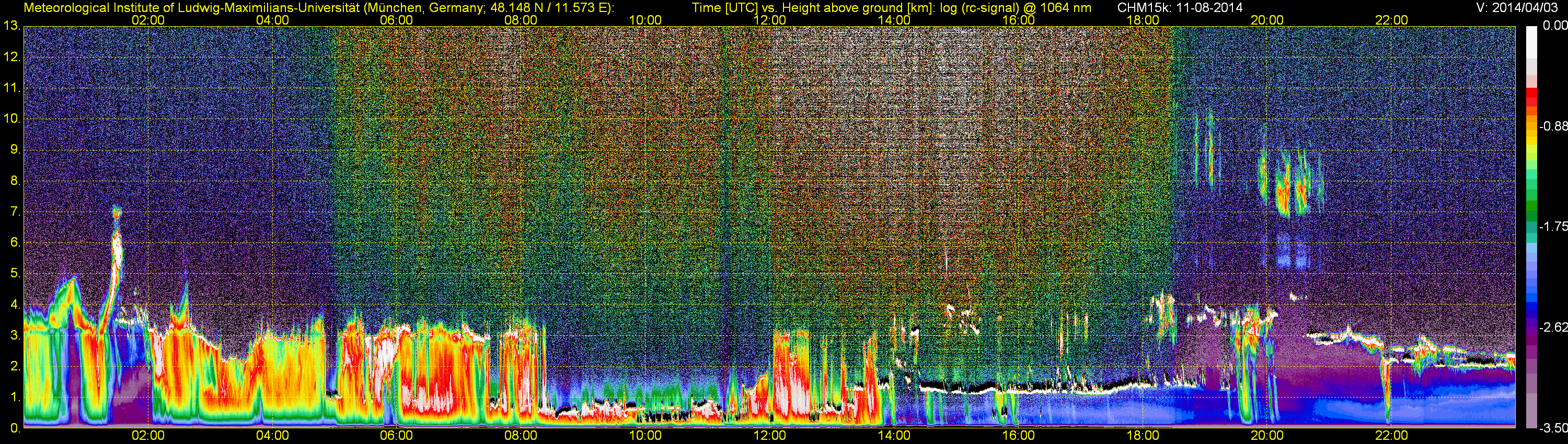Click the '14:00' label on the bottom time axis

click(x=894, y=436)
